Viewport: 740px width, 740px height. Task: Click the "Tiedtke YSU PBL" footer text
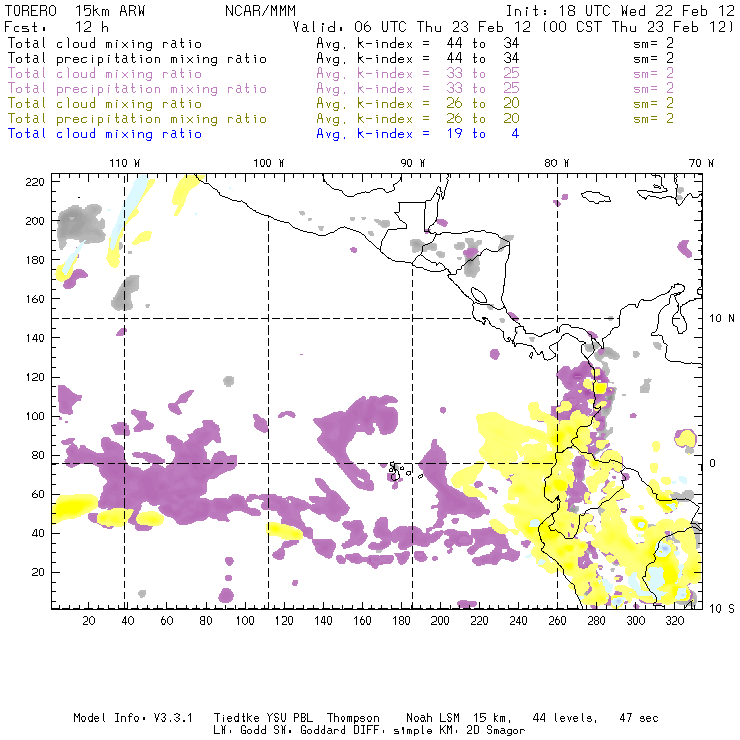click(x=263, y=718)
